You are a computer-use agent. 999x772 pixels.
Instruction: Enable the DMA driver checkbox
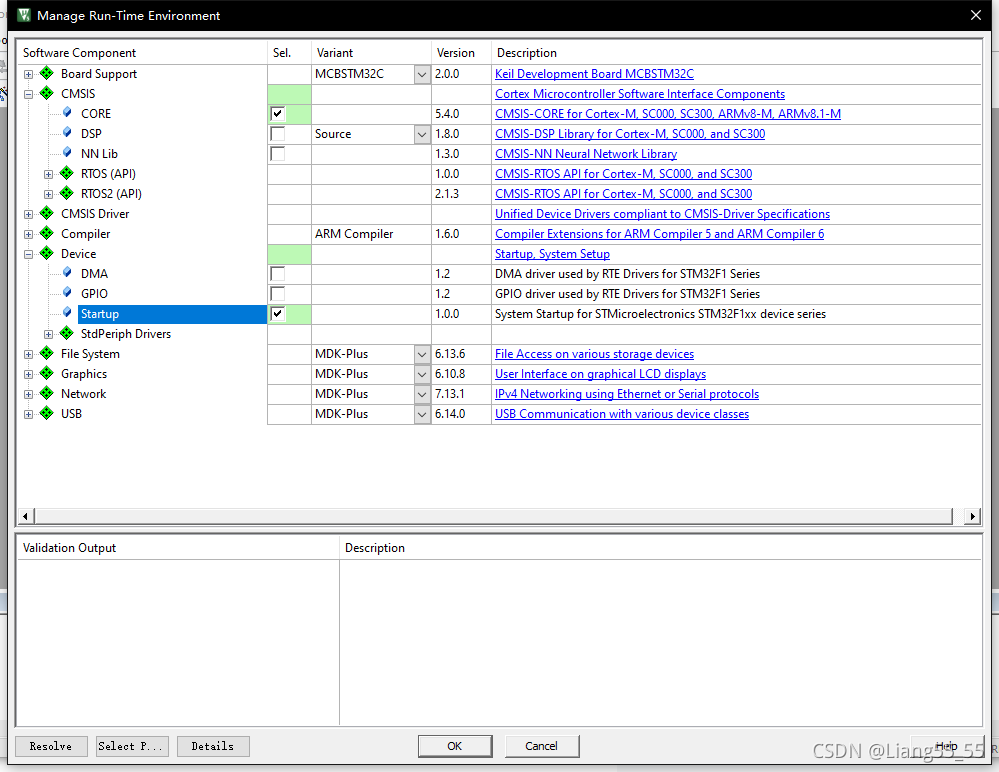point(278,274)
